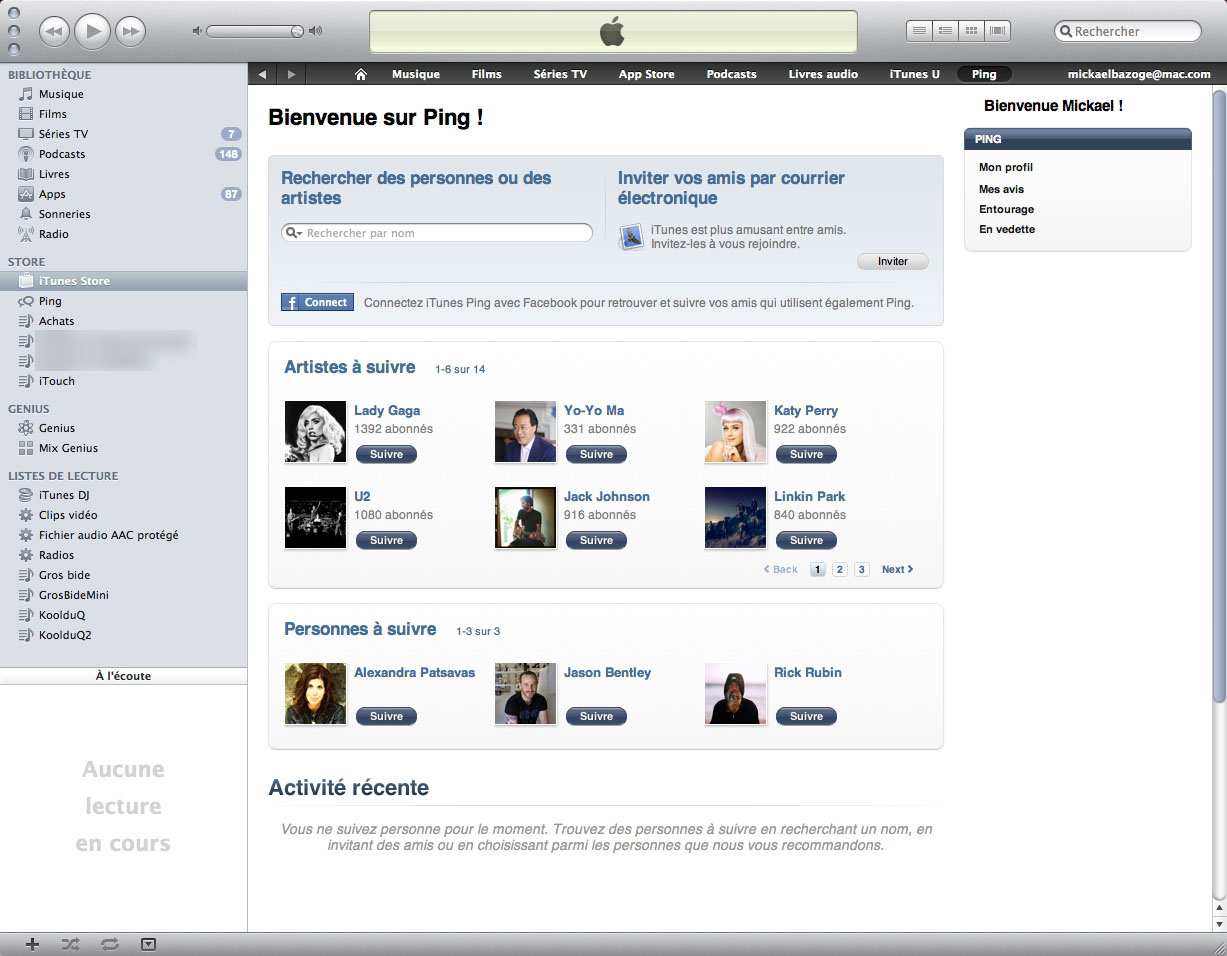Follow Lady Gaga with Suivre button
The height and width of the screenshot is (956, 1227).
[386, 454]
